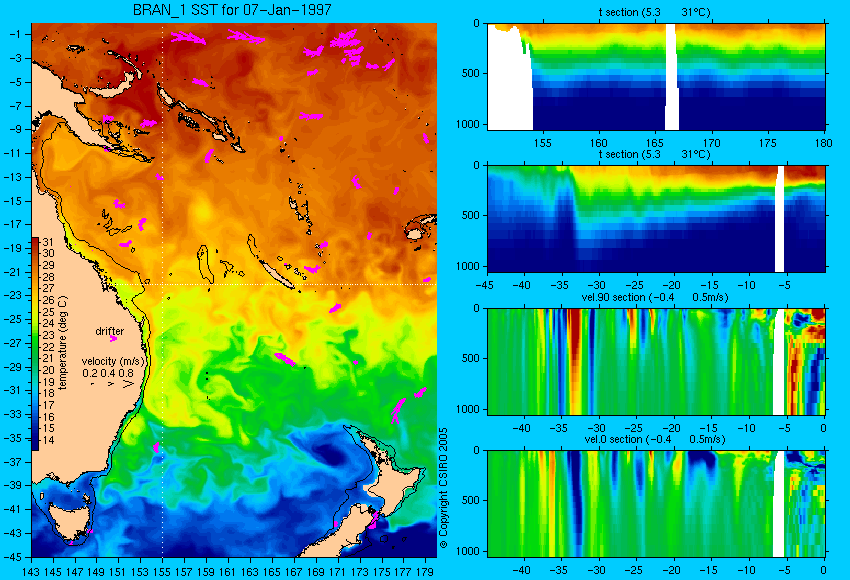This screenshot has height=580, width=850.
Task: Click the vel.0 velocity section plot
Action: pyautogui.click(x=656, y=504)
